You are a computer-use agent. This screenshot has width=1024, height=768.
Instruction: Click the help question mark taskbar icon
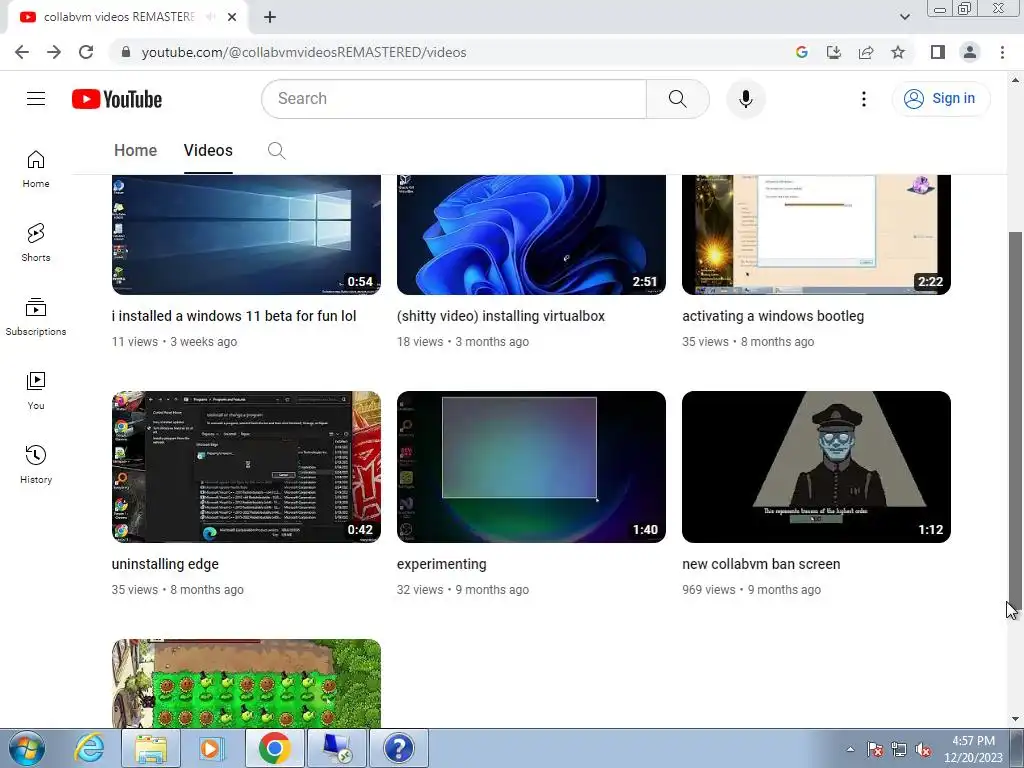[x=399, y=748]
